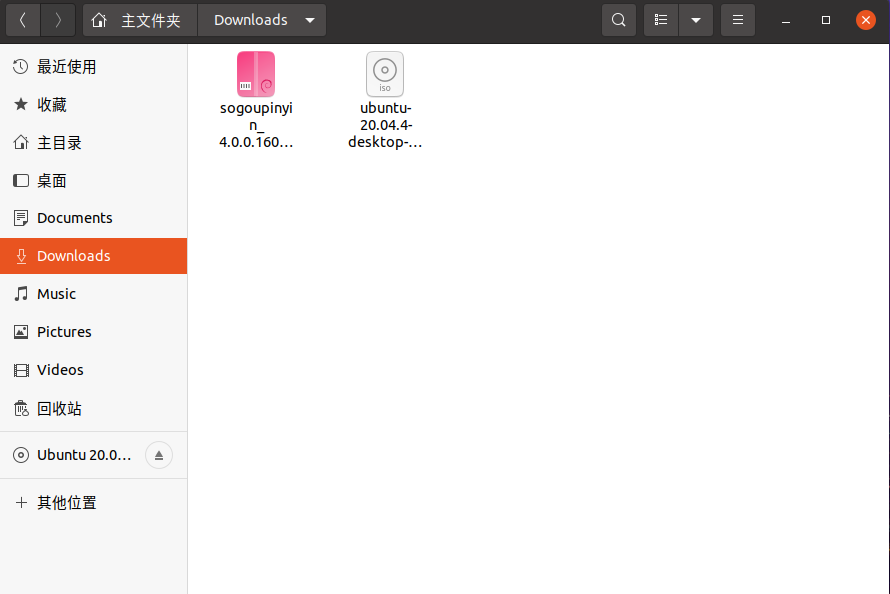
Task: Eject the Ubuntu 20.0 drive
Action: [x=158, y=454]
